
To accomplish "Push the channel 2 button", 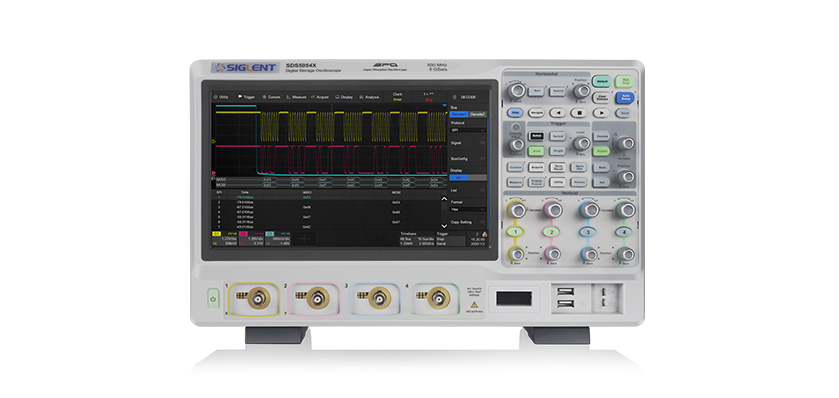I will pyautogui.click(x=551, y=232).
